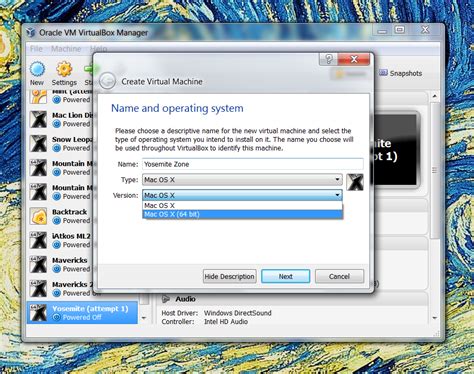Click the back arrow in Create Virtual Machine

(x=107, y=81)
